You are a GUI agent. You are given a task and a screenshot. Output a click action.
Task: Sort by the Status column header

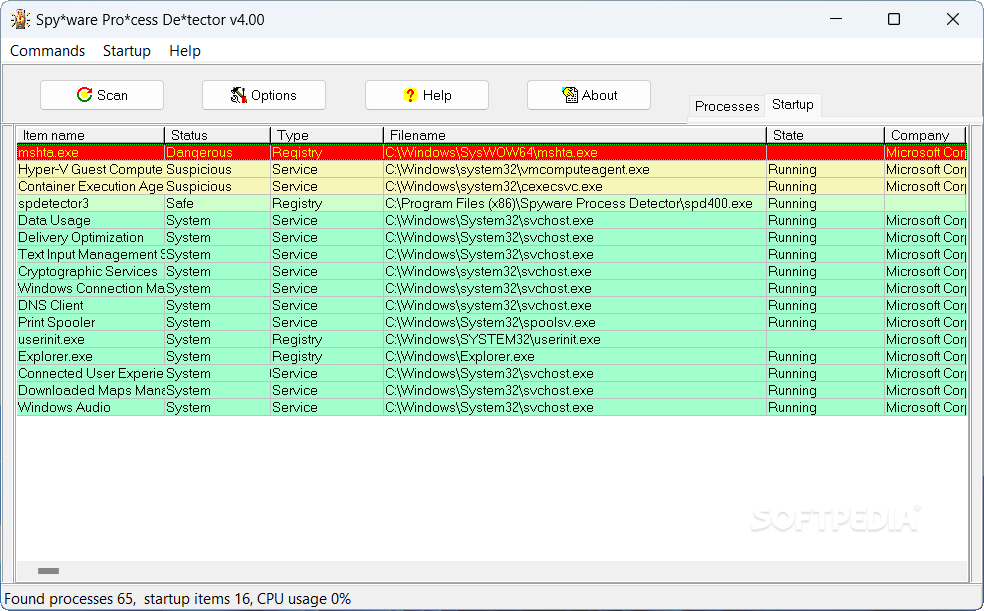point(218,135)
